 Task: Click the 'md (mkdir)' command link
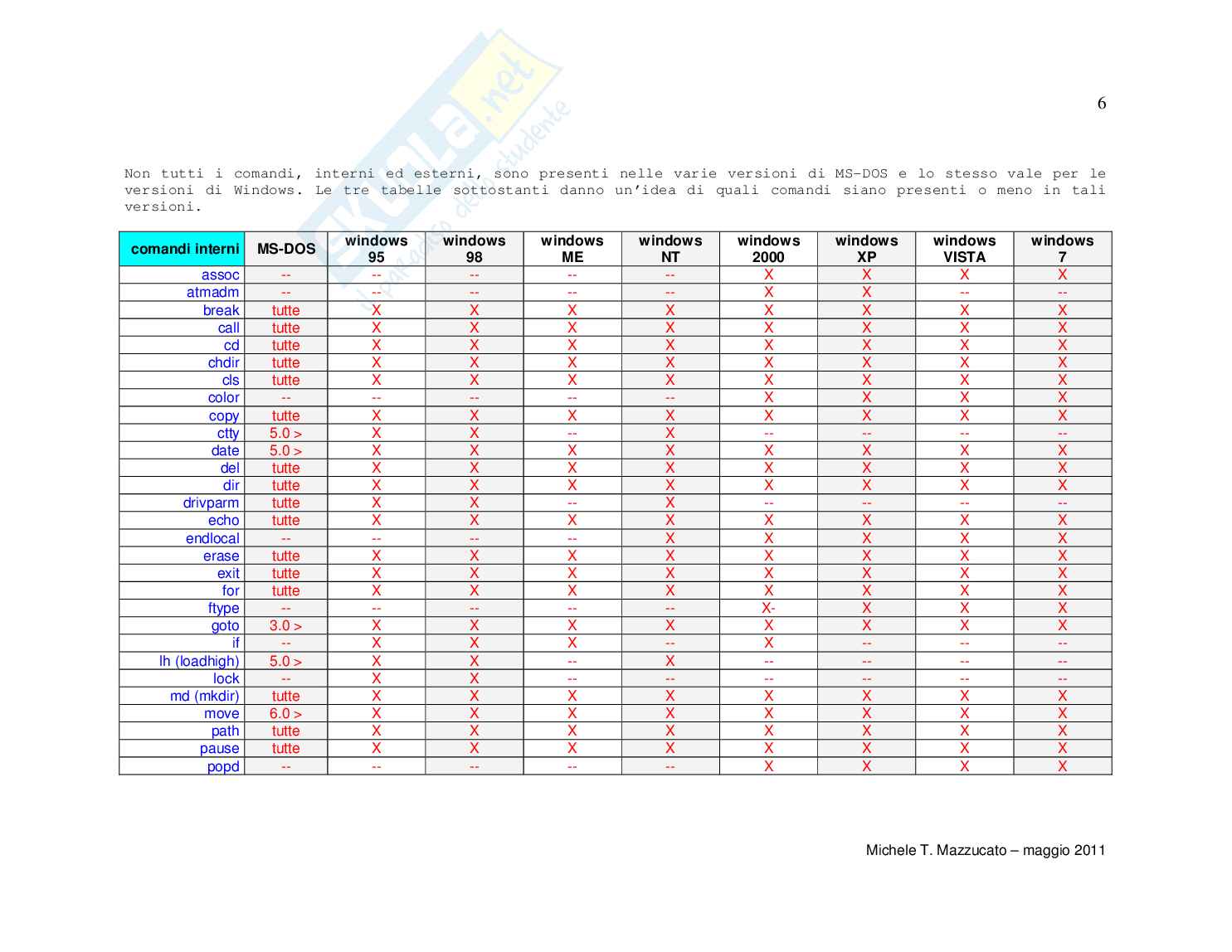point(204,697)
